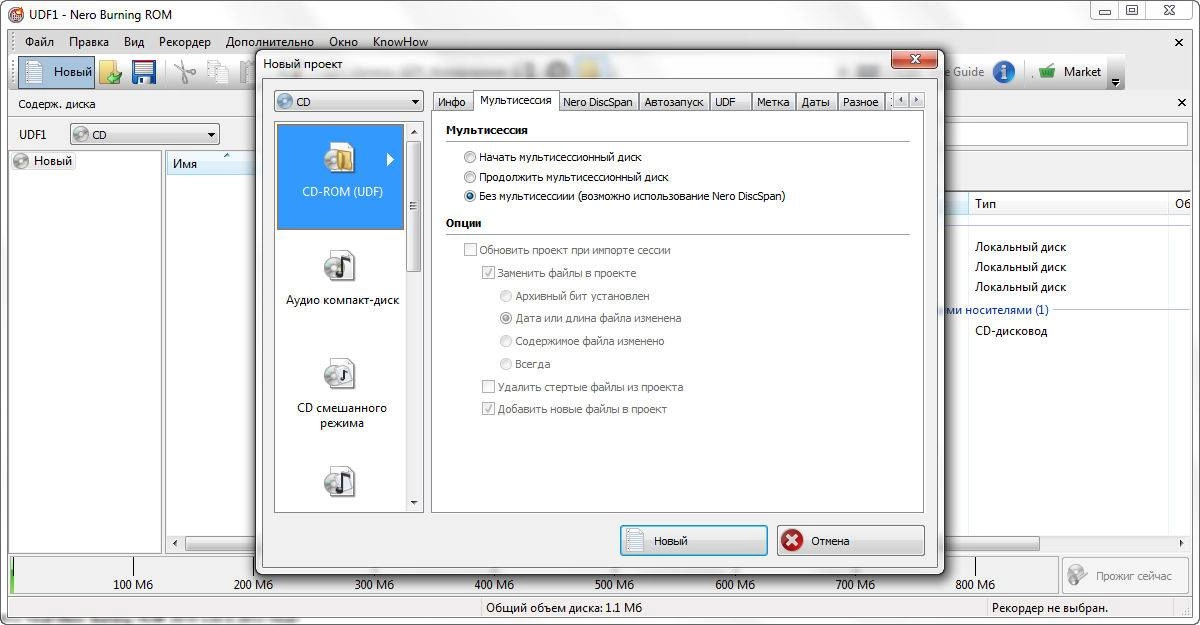The image size is (1200, 625).
Task: Click the Nero app icon in the title bar
Action: pyautogui.click(x=14, y=14)
